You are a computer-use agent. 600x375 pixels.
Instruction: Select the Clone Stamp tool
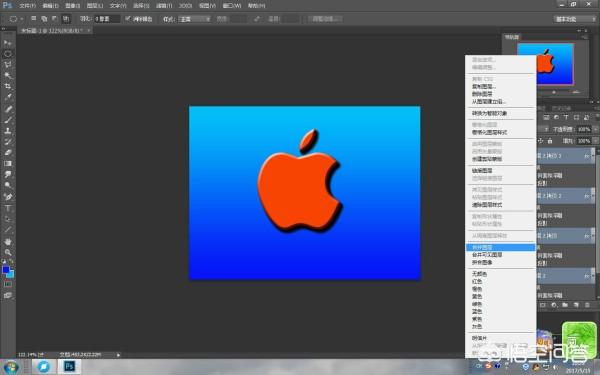tap(8, 131)
